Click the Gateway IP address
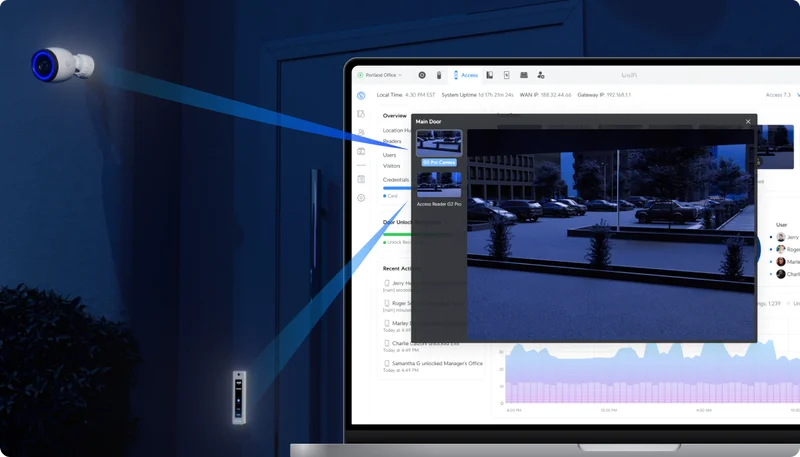 618,95
